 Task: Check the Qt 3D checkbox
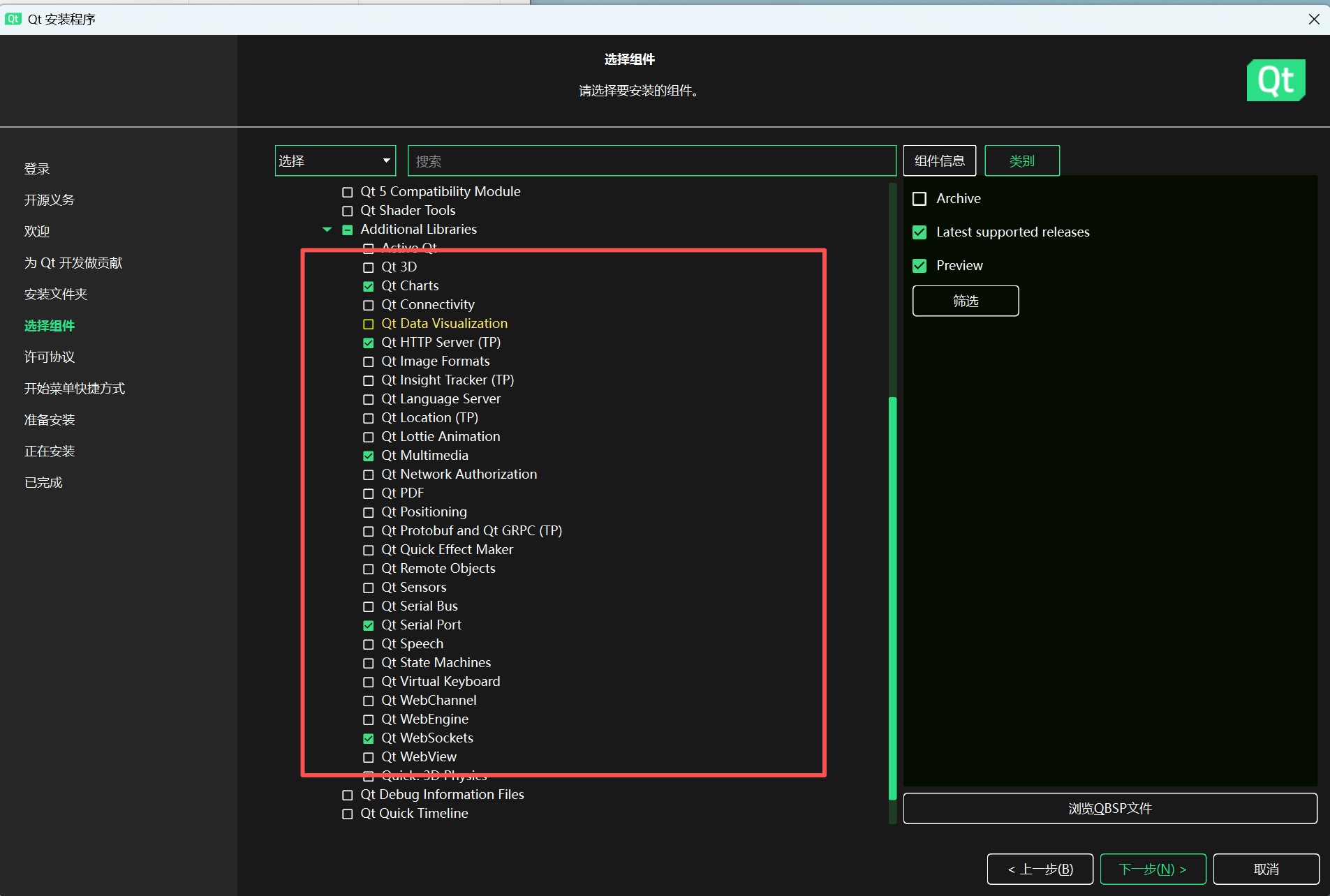point(368,267)
